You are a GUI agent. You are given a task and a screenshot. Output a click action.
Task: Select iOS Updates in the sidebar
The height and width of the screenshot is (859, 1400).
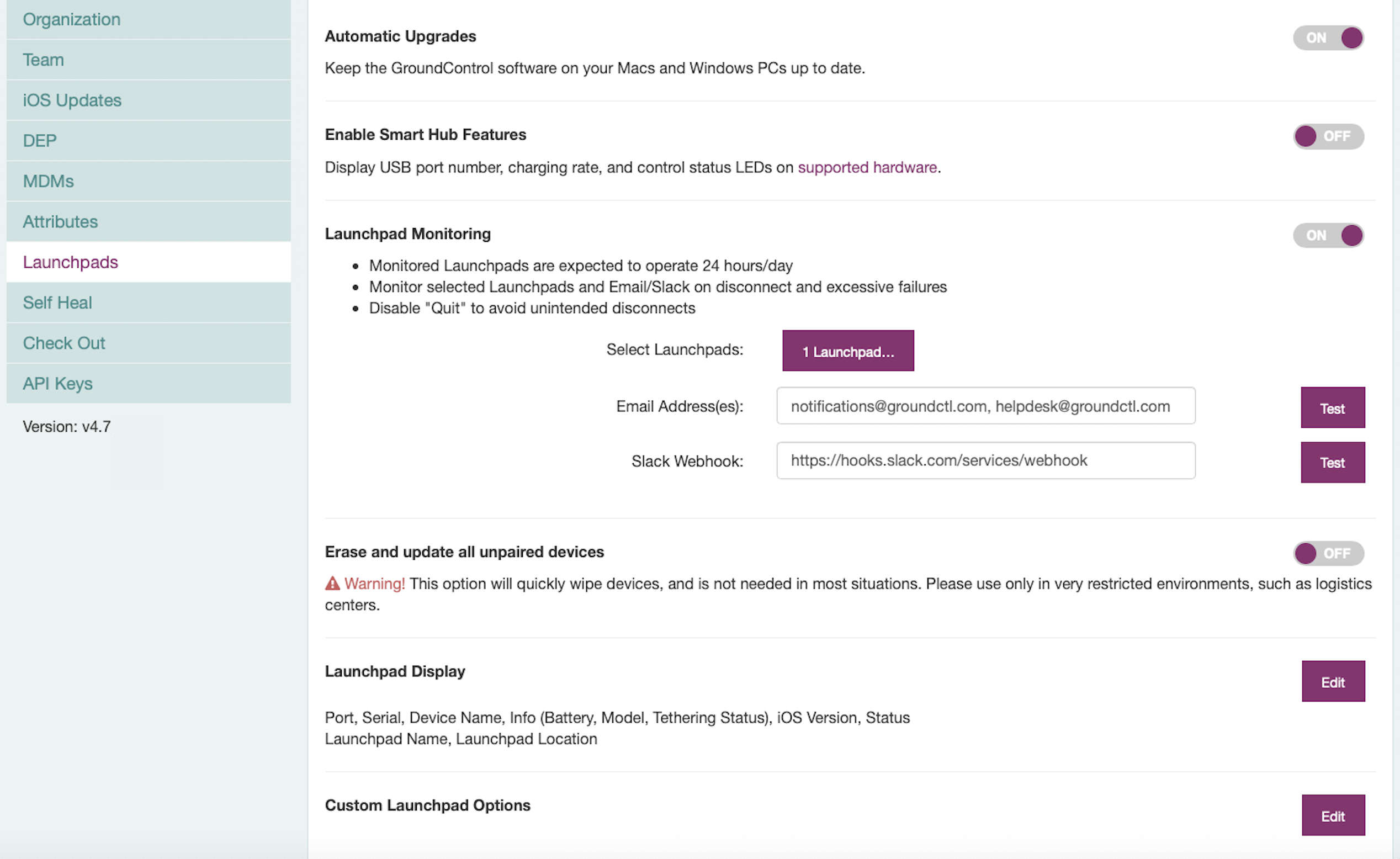[72, 100]
